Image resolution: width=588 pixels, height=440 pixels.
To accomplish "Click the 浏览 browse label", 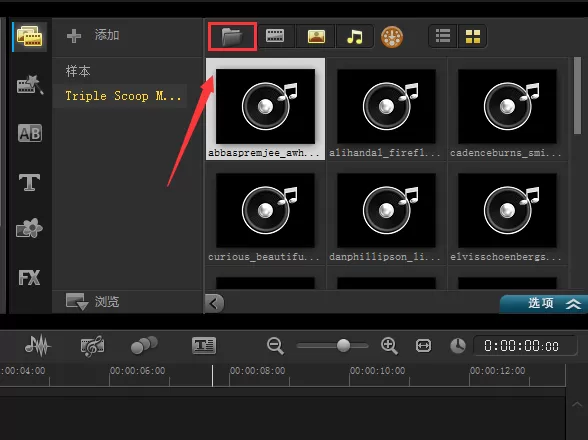I will [107, 302].
